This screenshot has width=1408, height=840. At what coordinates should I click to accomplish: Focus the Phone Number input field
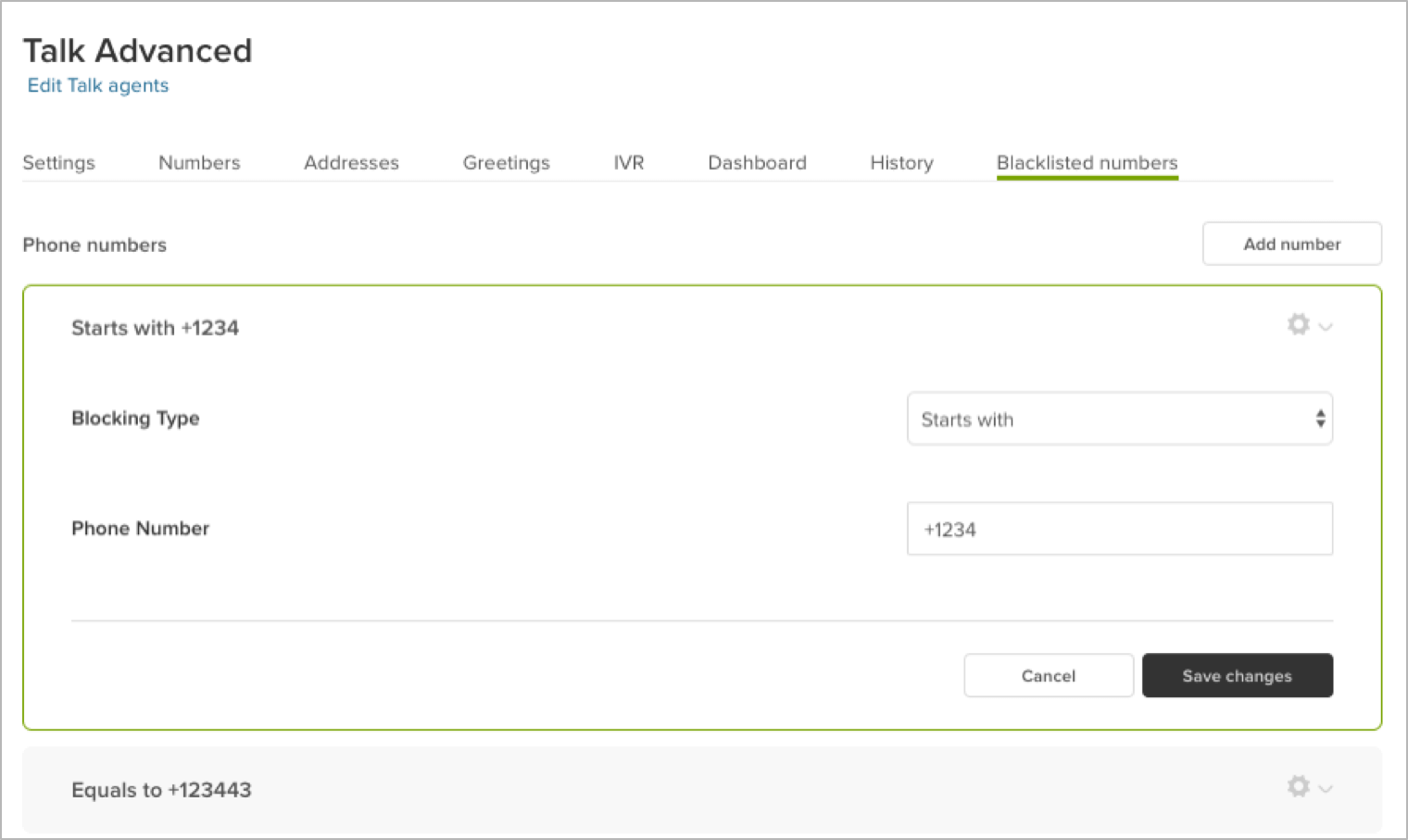click(x=1119, y=529)
